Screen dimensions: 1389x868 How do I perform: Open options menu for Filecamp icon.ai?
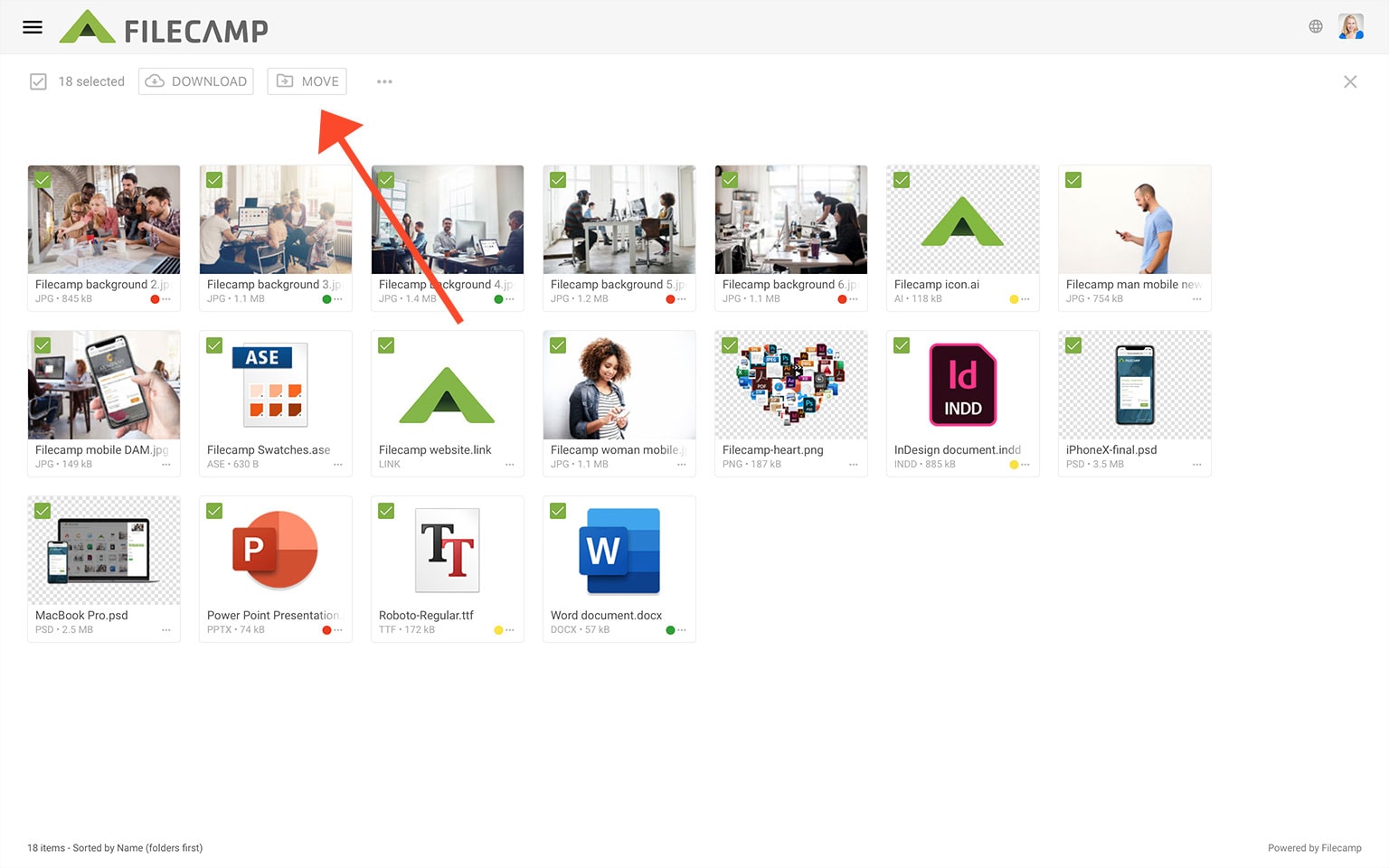pyautogui.click(x=1025, y=299)
